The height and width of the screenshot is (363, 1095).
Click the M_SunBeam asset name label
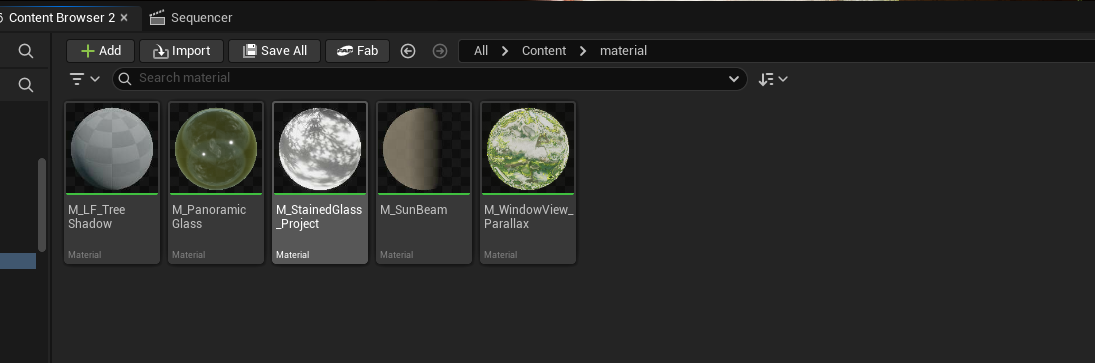point(413,209)
